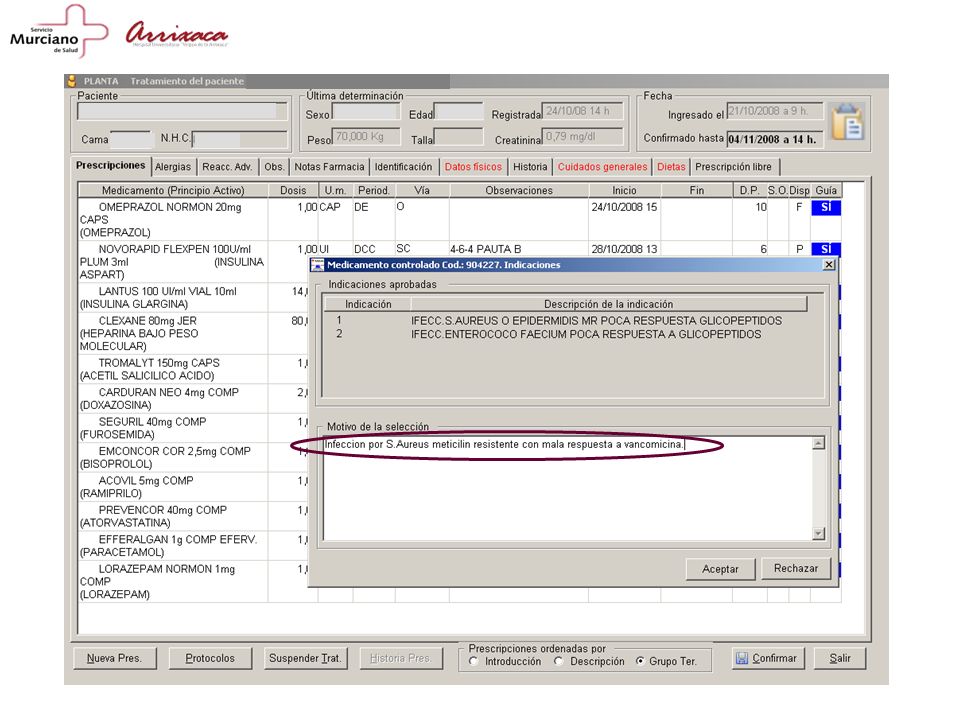Click the clipboard paste icon beside Fecha
The image size is (960, 720).
click(x=848, y=122)
